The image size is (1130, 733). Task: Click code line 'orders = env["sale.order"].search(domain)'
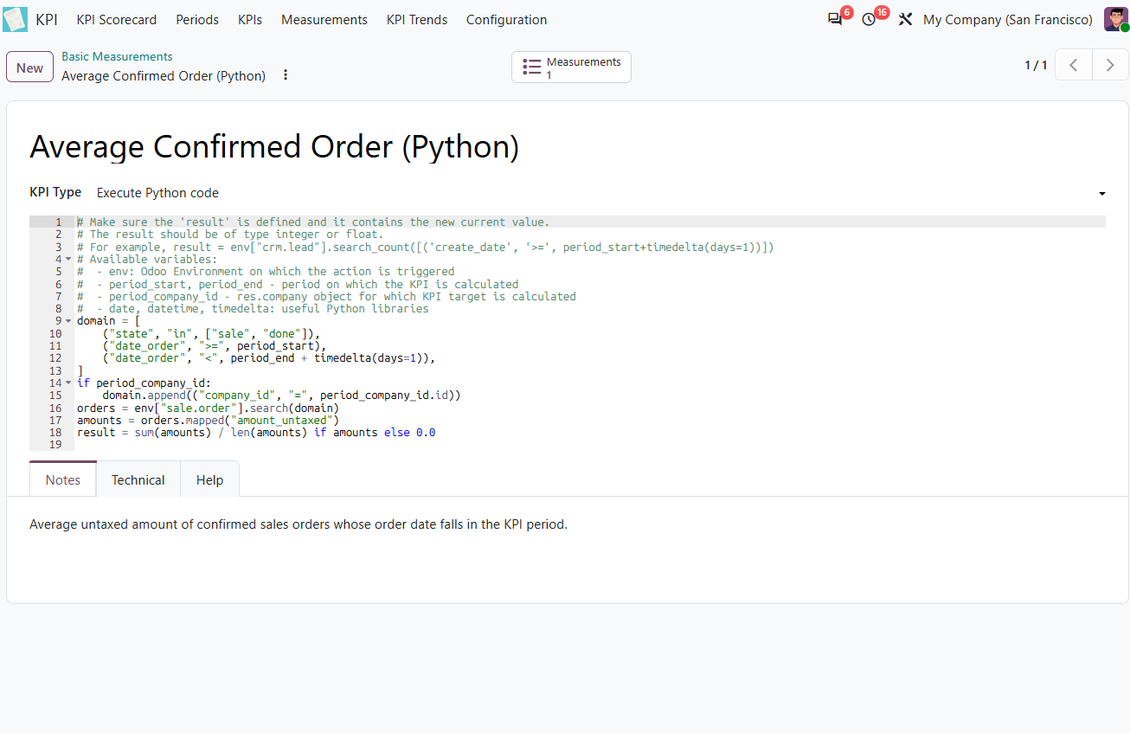tap(208, 408)
